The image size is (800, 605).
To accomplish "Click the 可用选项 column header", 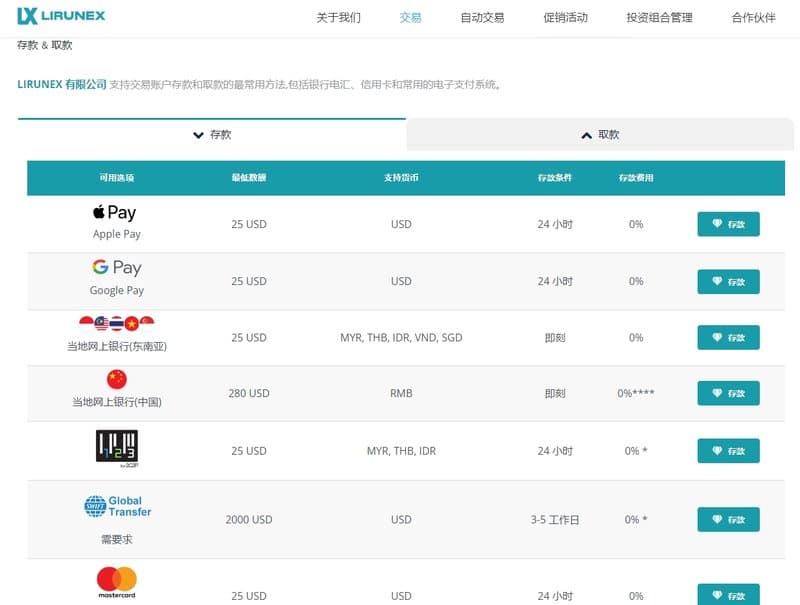I will 117,178.
